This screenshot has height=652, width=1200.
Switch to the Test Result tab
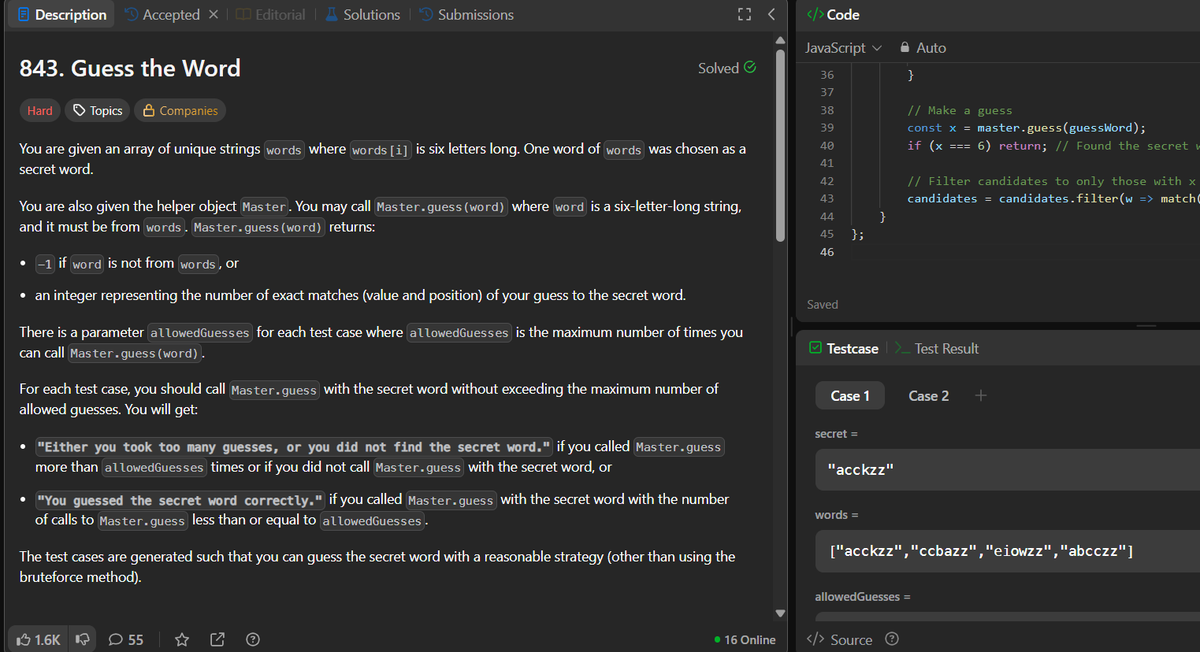pyautogui.click(x=936, y=348)
